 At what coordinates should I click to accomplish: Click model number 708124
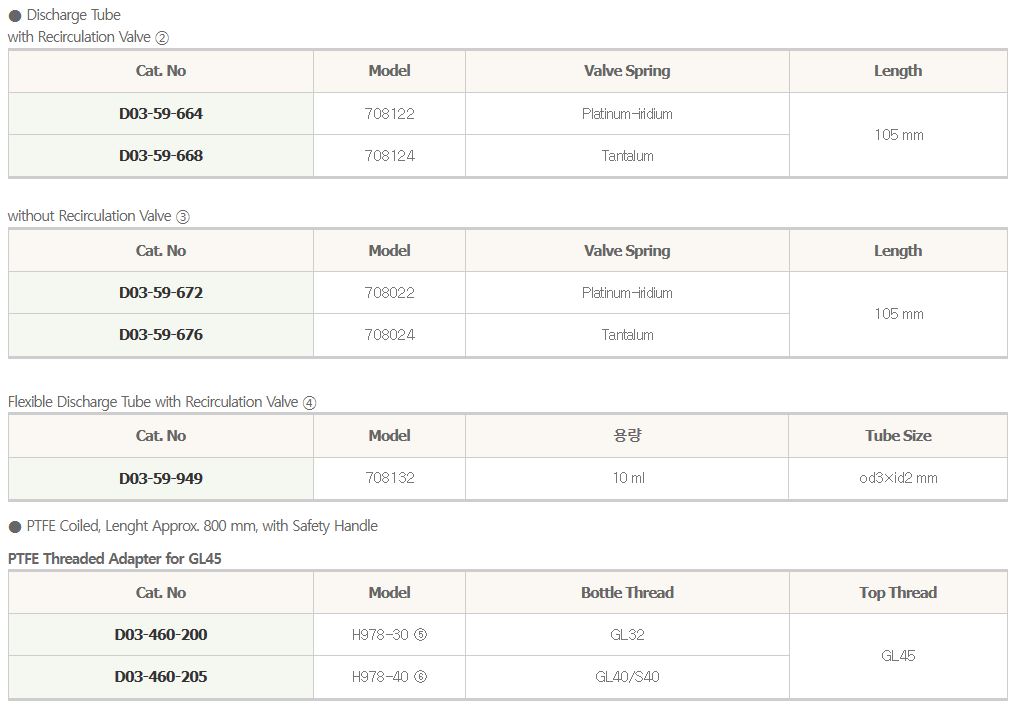pos(389,156)
